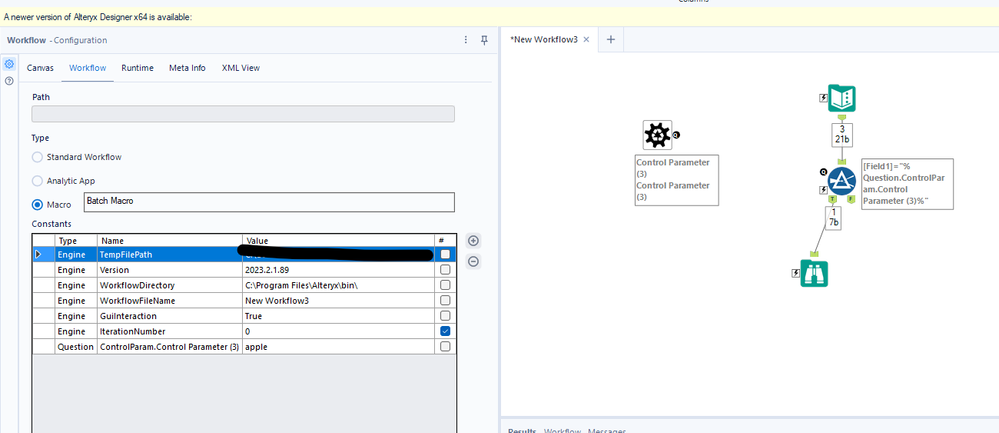Viewport: 999px width, 433px height.
Task: Uncheck numeric checkbox for IterationNumber row
Action: tap(445, 331)
